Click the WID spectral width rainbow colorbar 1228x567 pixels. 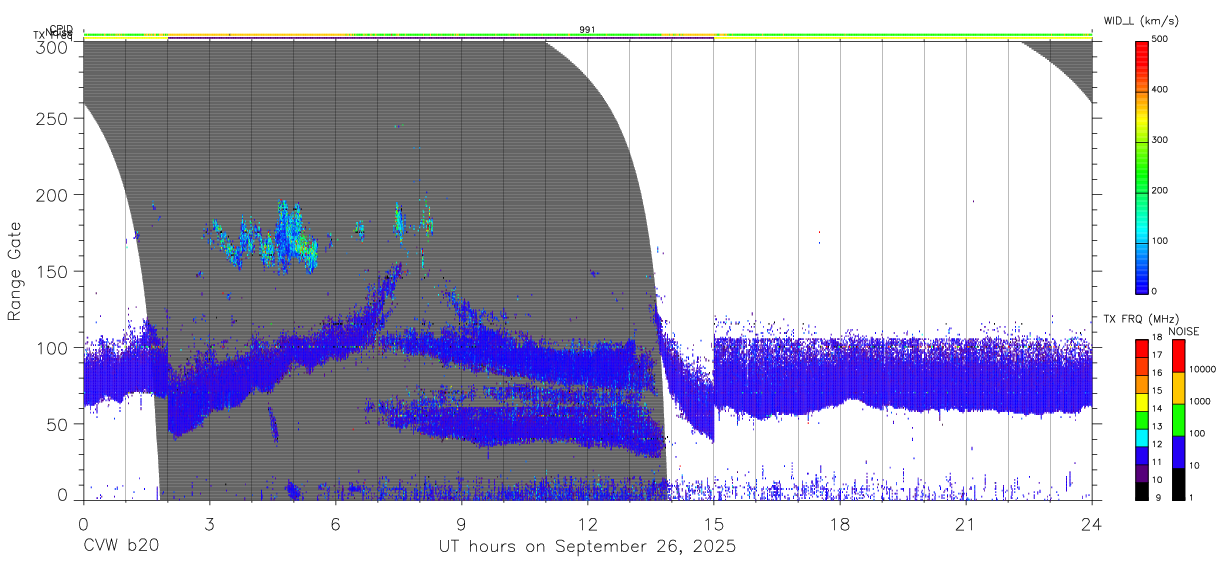coord(1141,166)
